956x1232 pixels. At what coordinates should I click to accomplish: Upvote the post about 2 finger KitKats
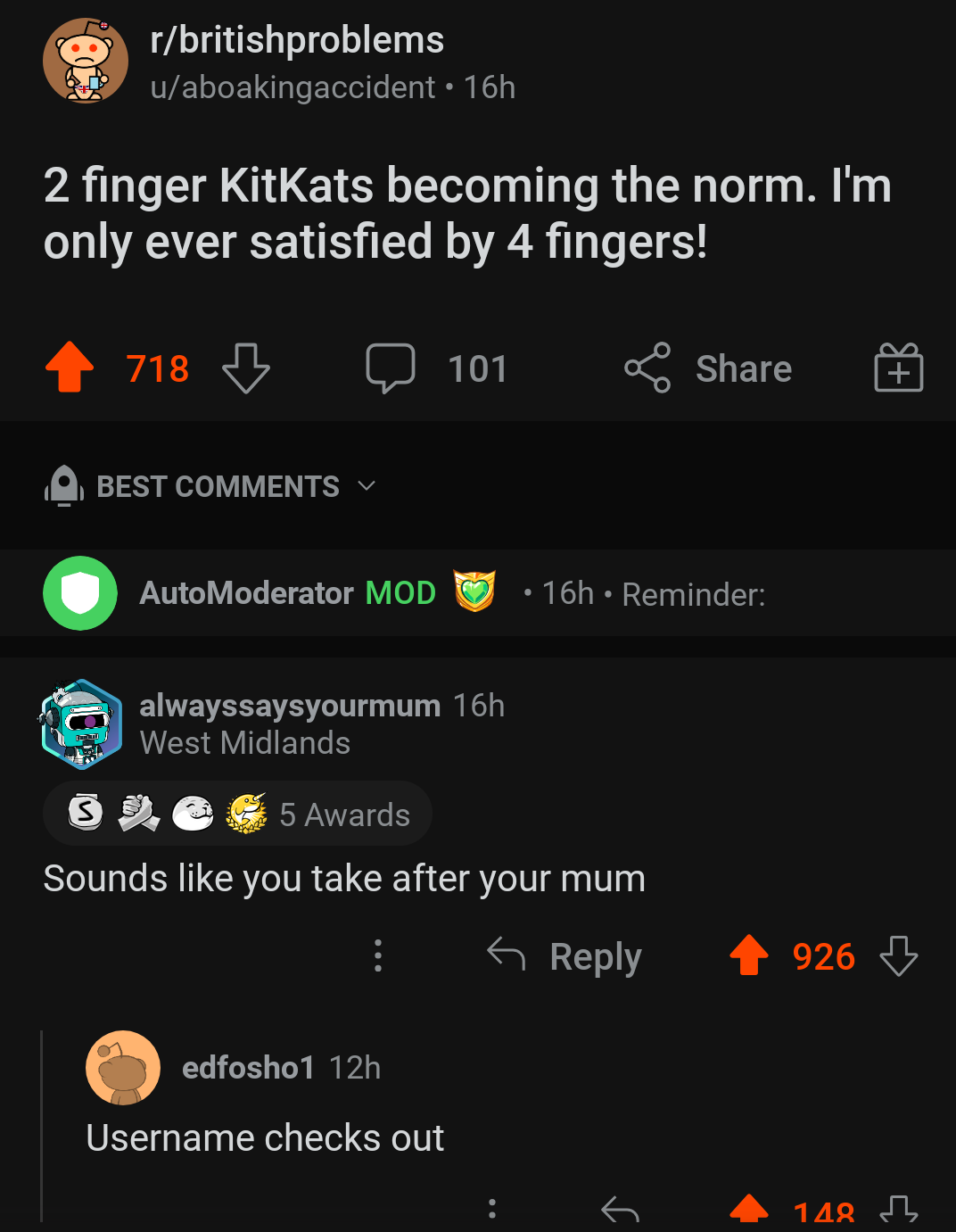tap(70, 367)
